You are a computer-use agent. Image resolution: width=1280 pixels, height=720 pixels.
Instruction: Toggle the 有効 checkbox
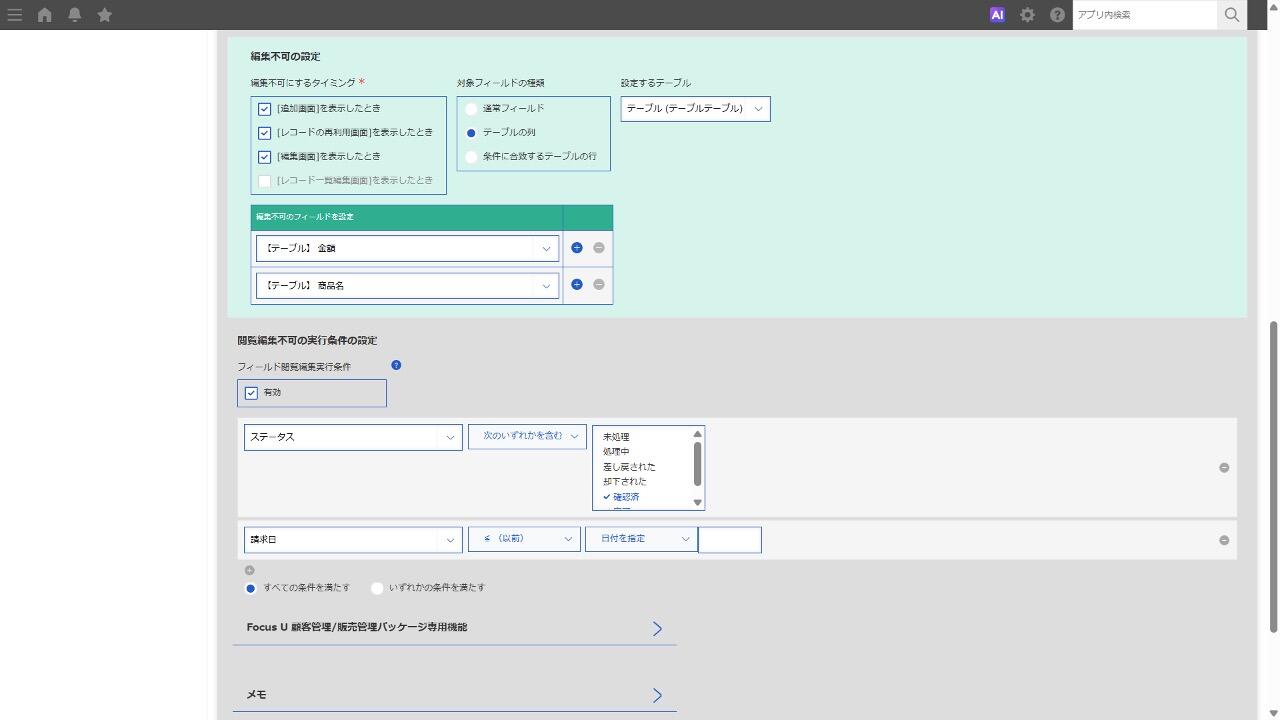point(252,393)
